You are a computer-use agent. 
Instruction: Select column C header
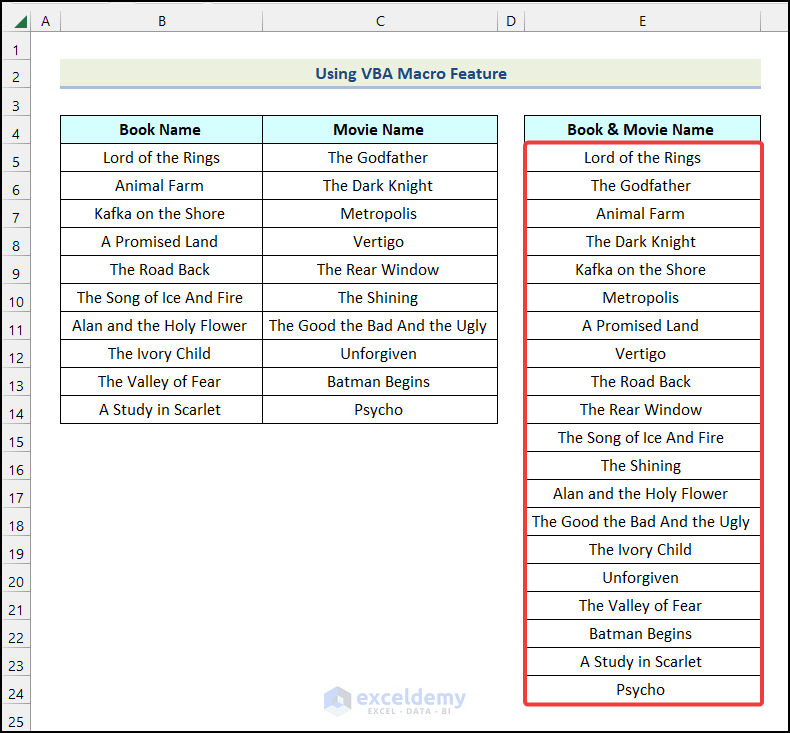(x=380, y=21)
